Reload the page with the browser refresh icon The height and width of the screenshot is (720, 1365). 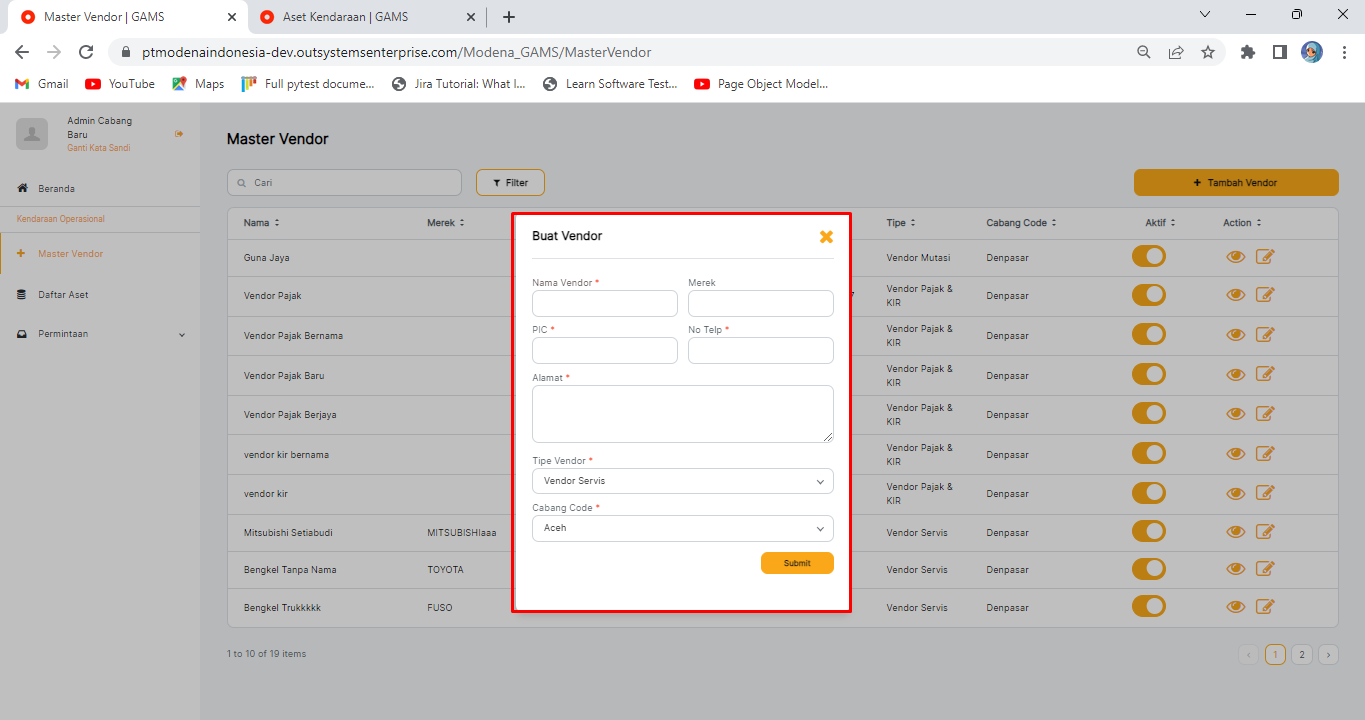[86, 52]
